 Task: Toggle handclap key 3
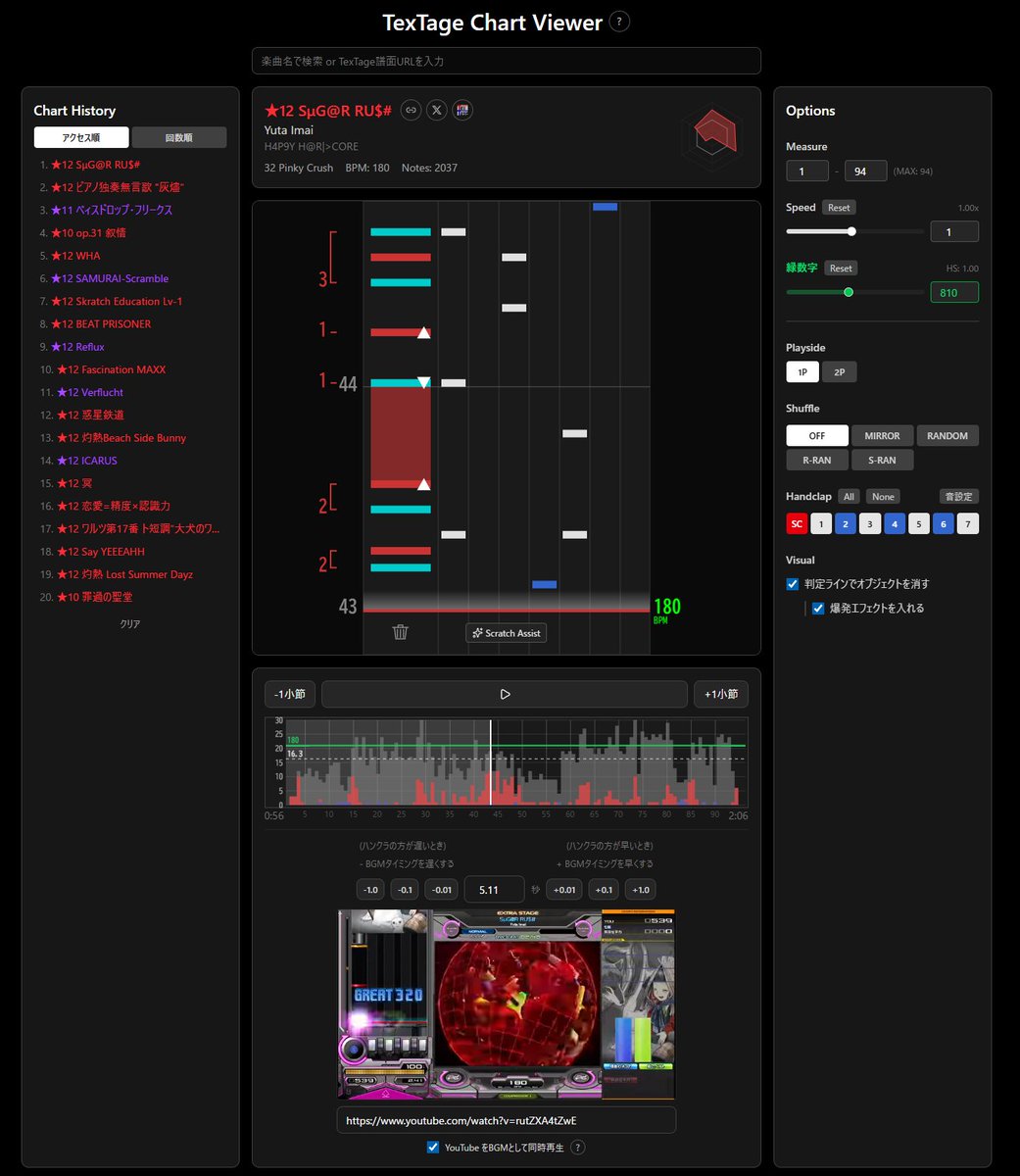point(870,524)
